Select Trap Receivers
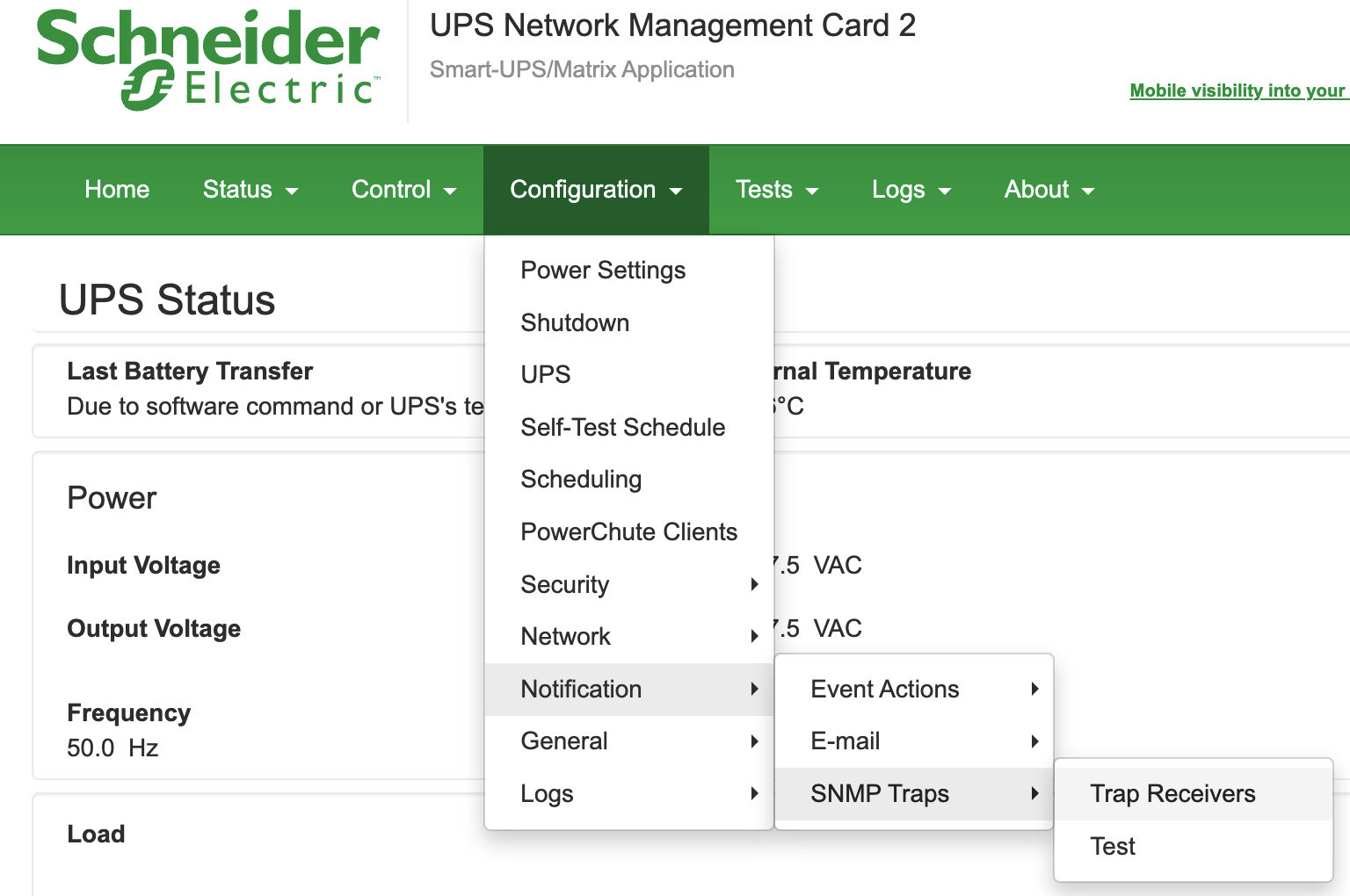1350x896 pixels. (x=1172, y=794)
